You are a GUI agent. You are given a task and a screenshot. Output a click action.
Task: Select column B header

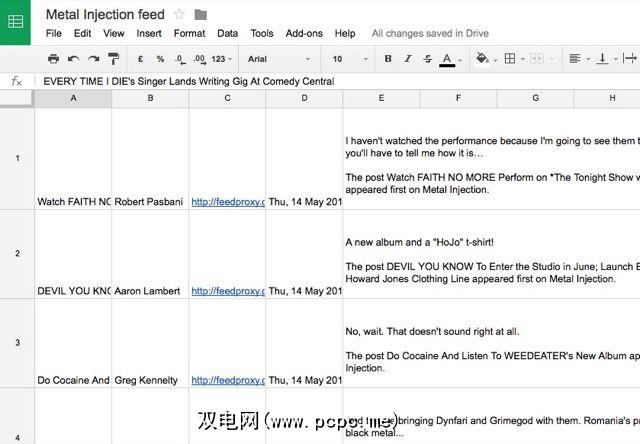click(x=150, y=98)
